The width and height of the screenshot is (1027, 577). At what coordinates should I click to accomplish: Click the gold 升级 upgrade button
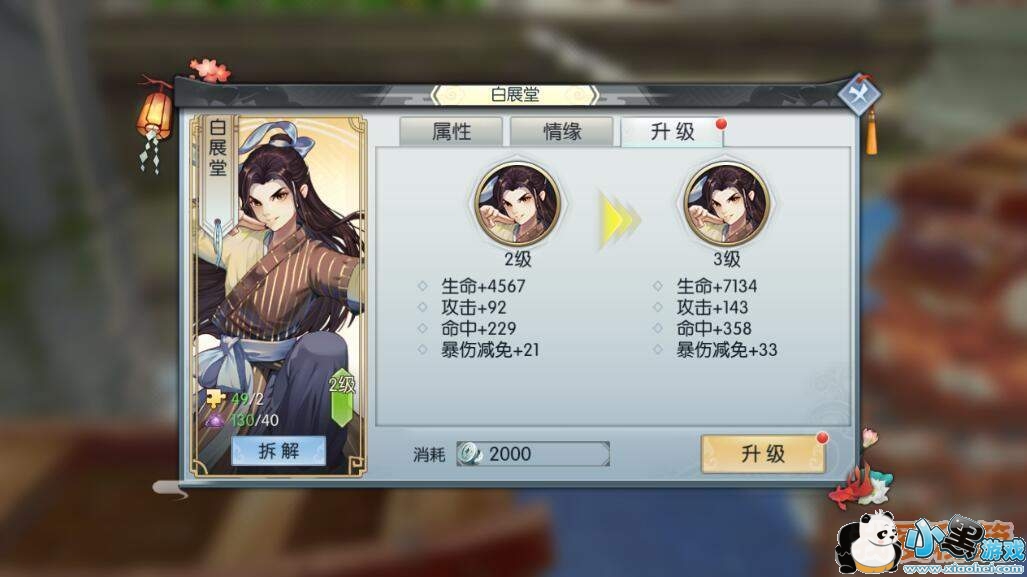(762, 453)
